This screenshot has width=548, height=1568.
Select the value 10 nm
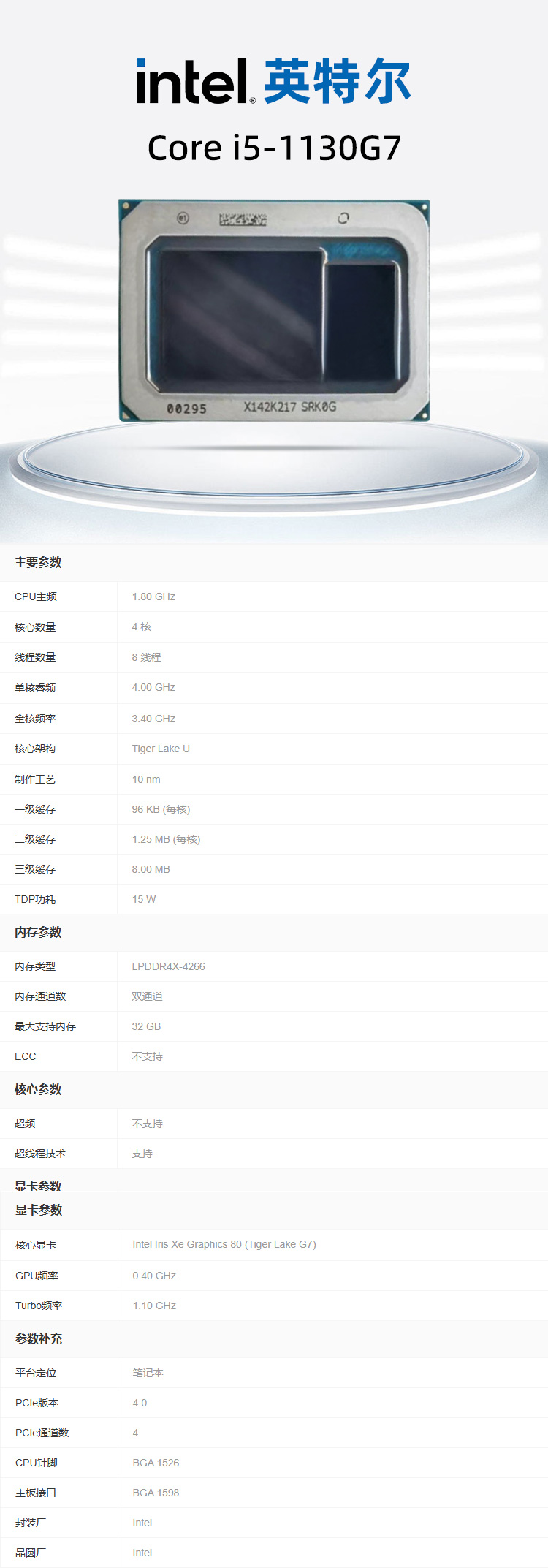coord(146,779)
